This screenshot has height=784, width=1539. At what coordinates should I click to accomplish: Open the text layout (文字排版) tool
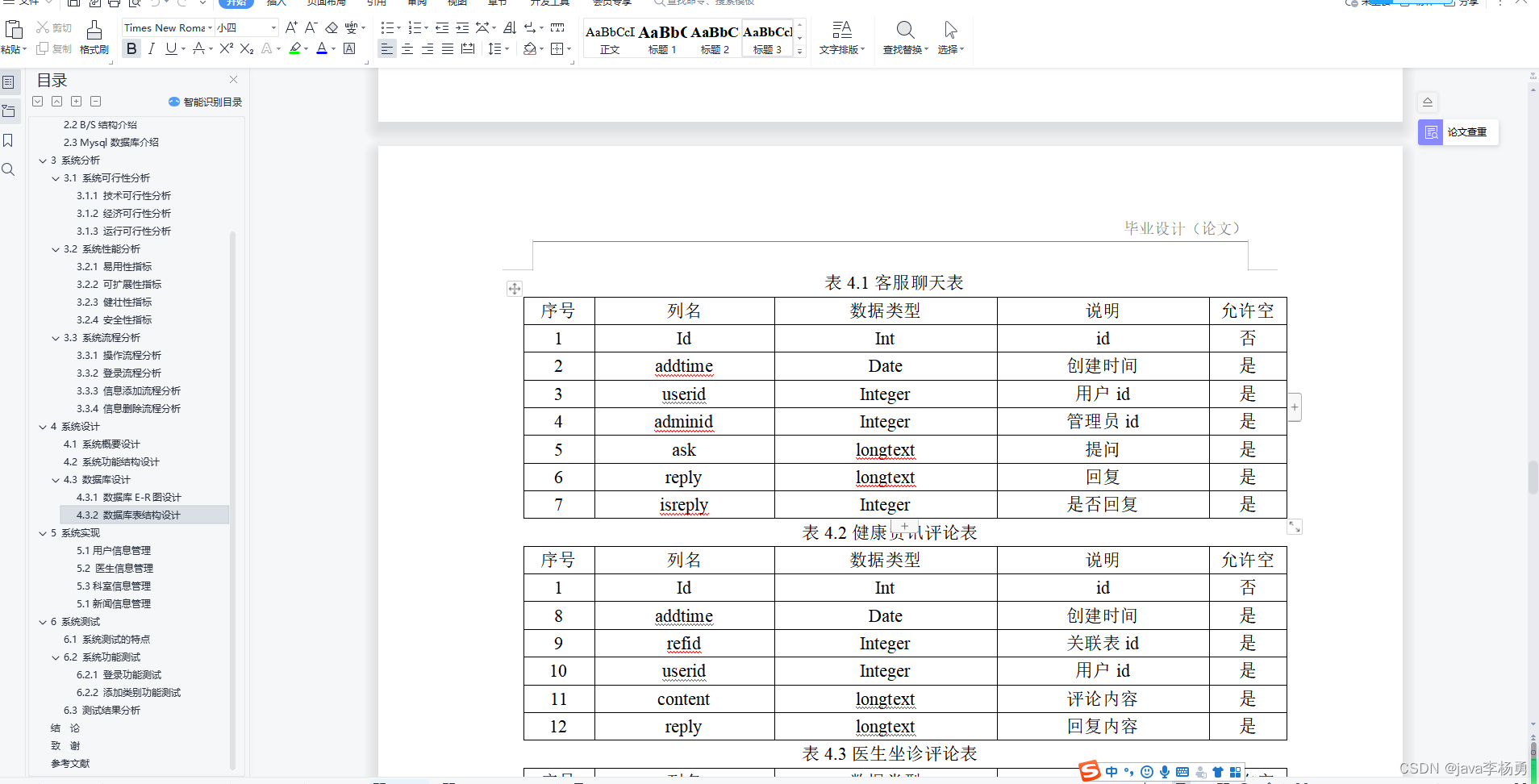pyautogui.click(x=842, y=38)
